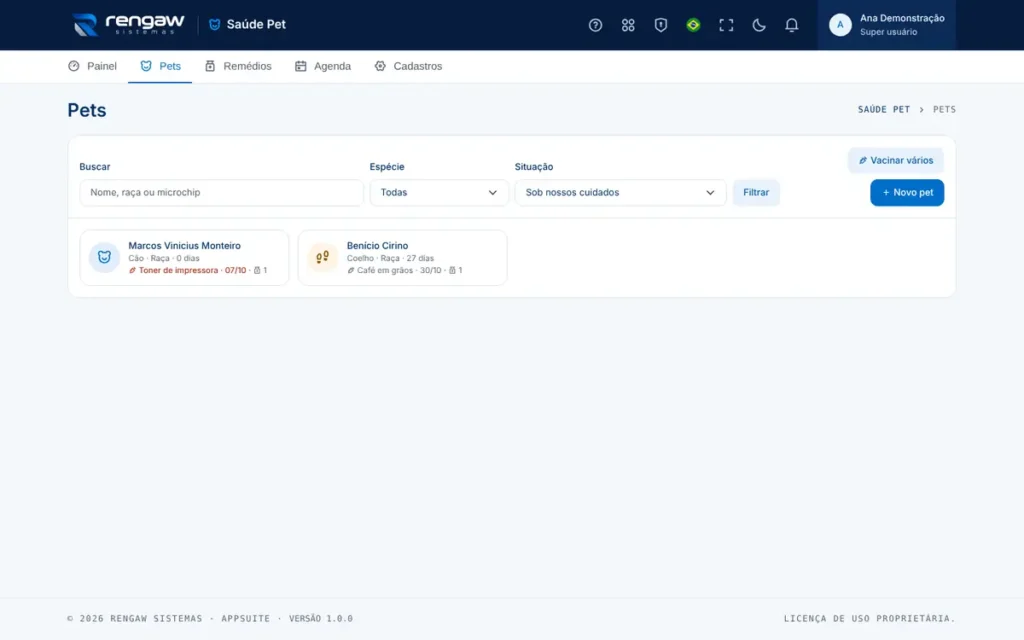Open the help question mark icon
Image resolution: width=1024 pixels, height=640 pixels.
[x=595, y=25]
